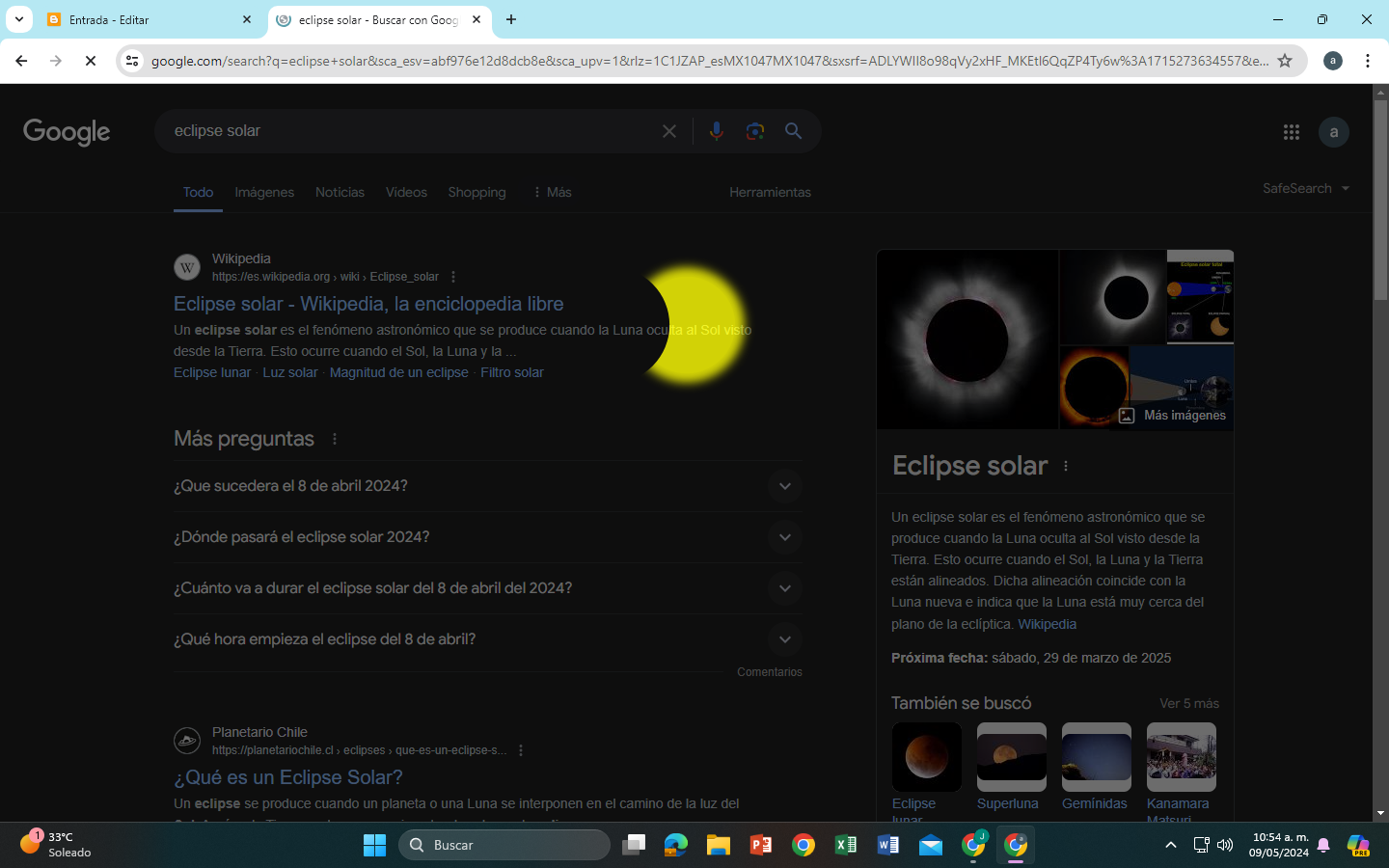The width and height of the screenshot is (1389, 868).
Task: Go back using the browser back arrow
Action: coord(21,61)
